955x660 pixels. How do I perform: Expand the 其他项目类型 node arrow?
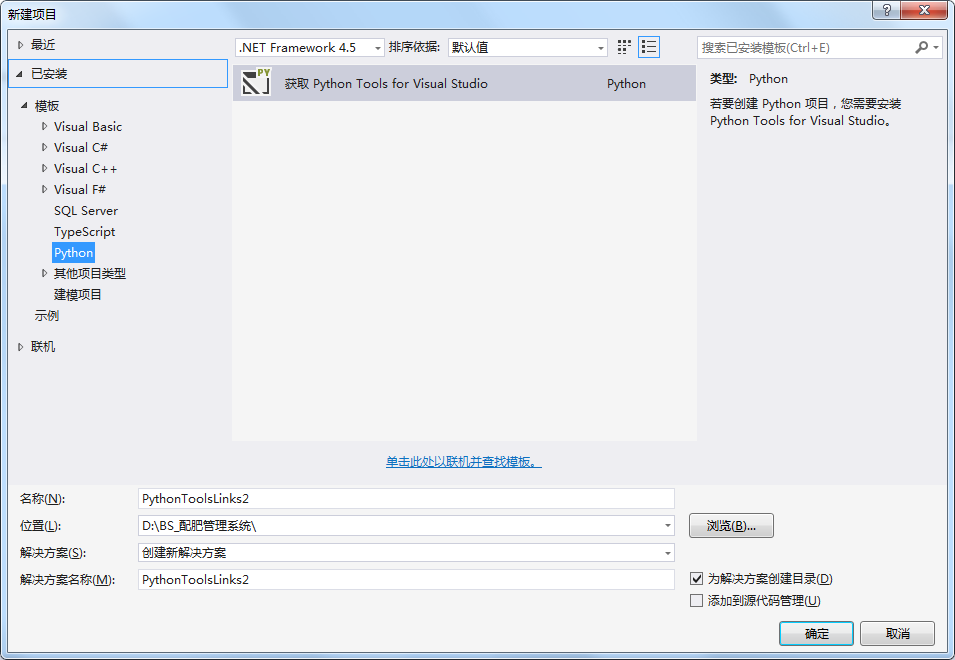click(44, 273)
